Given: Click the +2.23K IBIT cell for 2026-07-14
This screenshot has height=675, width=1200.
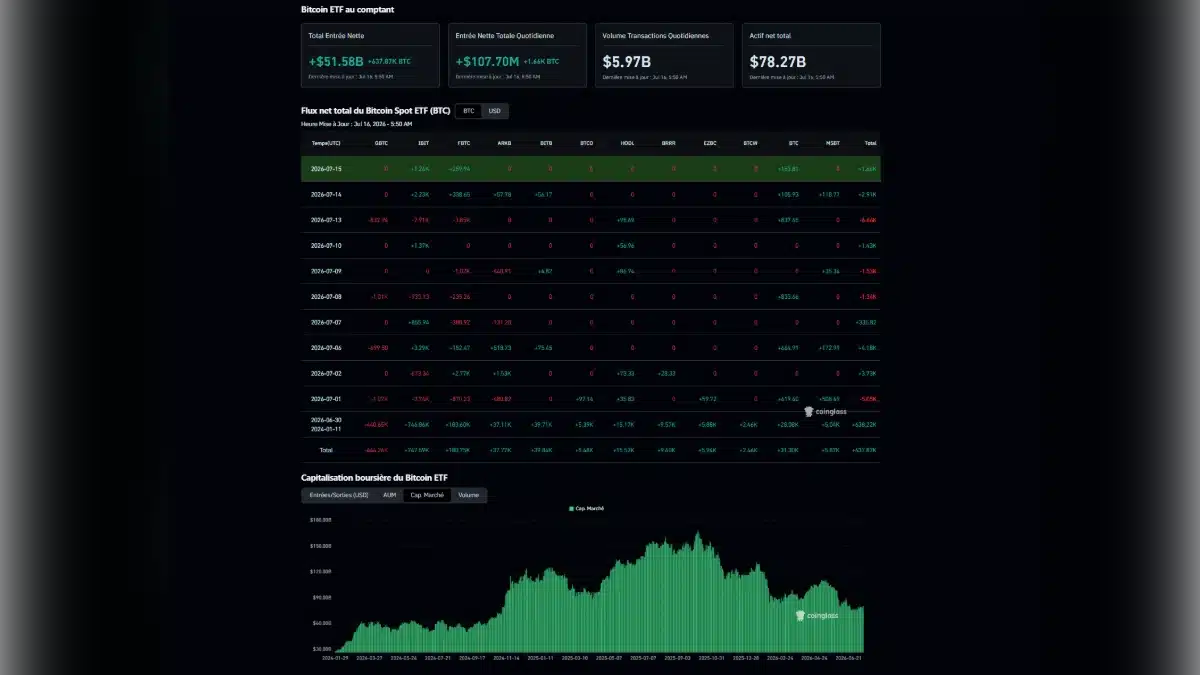Looking at the screenshot, I should pos(420,194).
